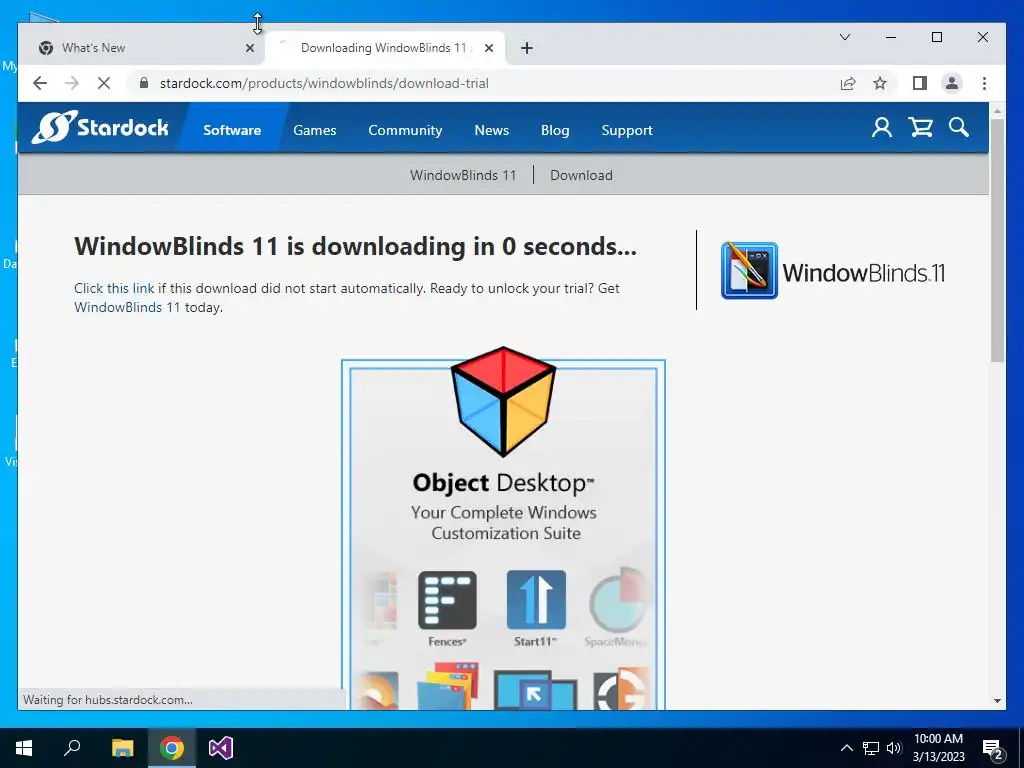Open the Chrome profile avatar
Screen dimensions: 1024x768
(952, 84)
